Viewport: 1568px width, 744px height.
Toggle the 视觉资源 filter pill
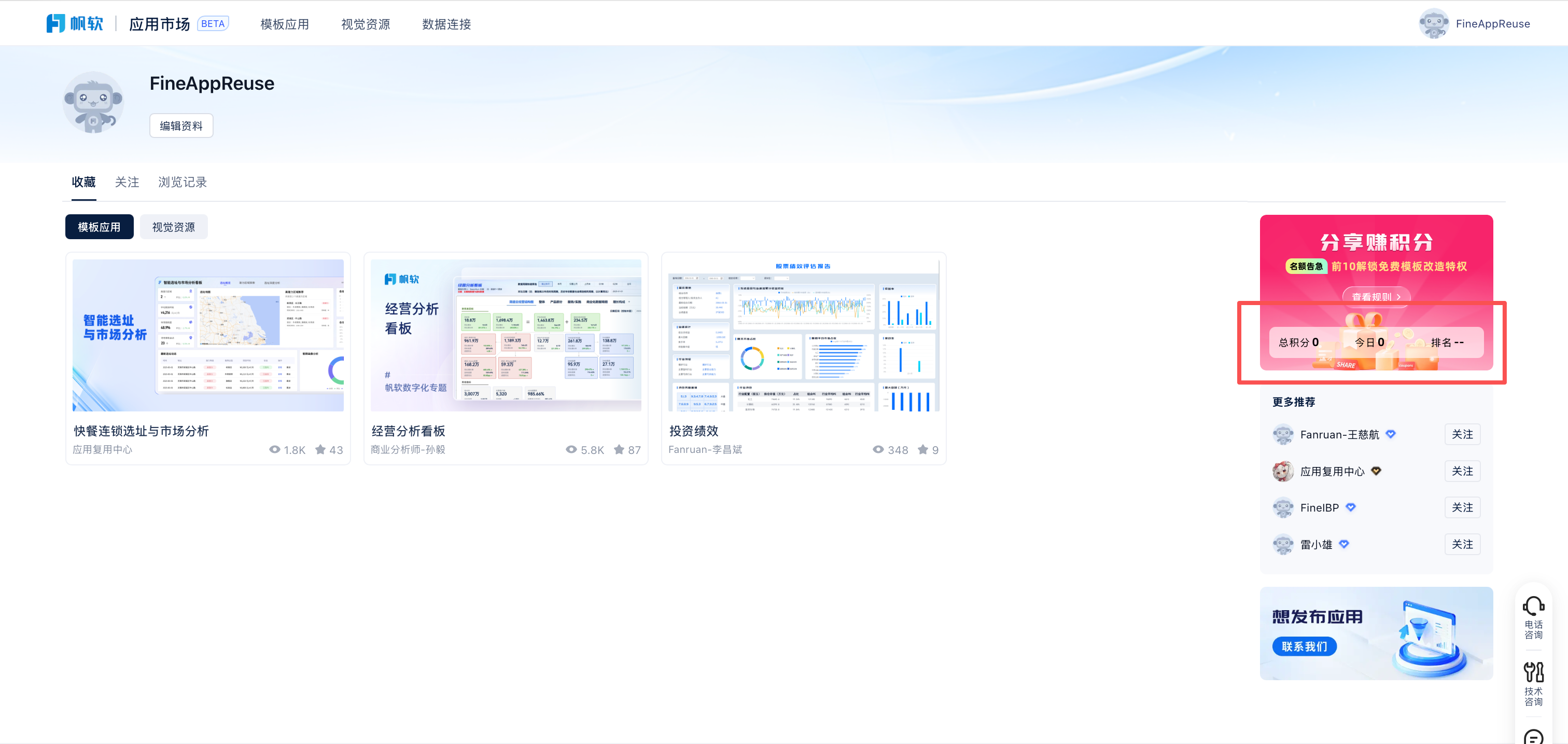point(174,227)
